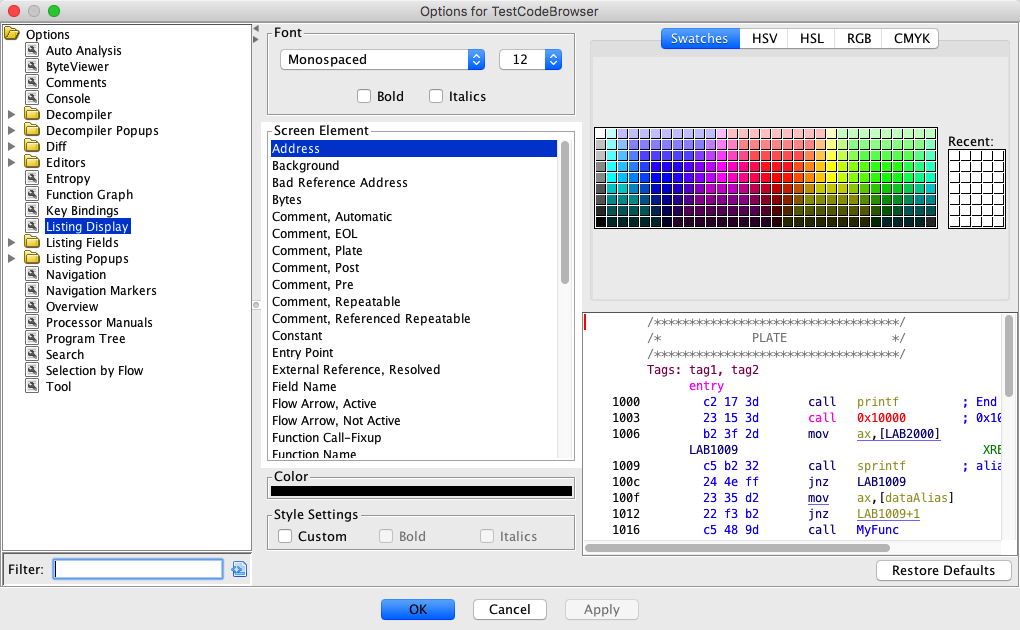Open the Monospaced font family dropdown
The width and height of the screenshot is (1020, 630).
pyautogui.click(x=382, y=60)
